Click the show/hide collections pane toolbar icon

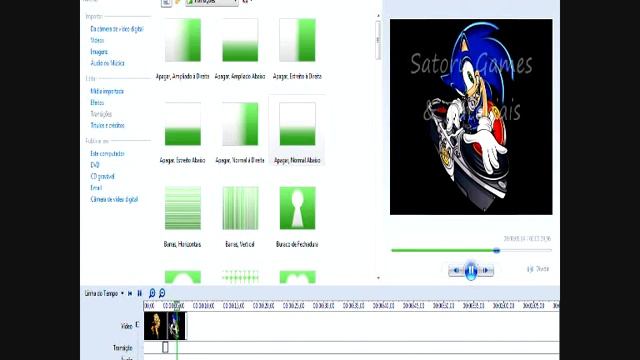click(166, 2)
